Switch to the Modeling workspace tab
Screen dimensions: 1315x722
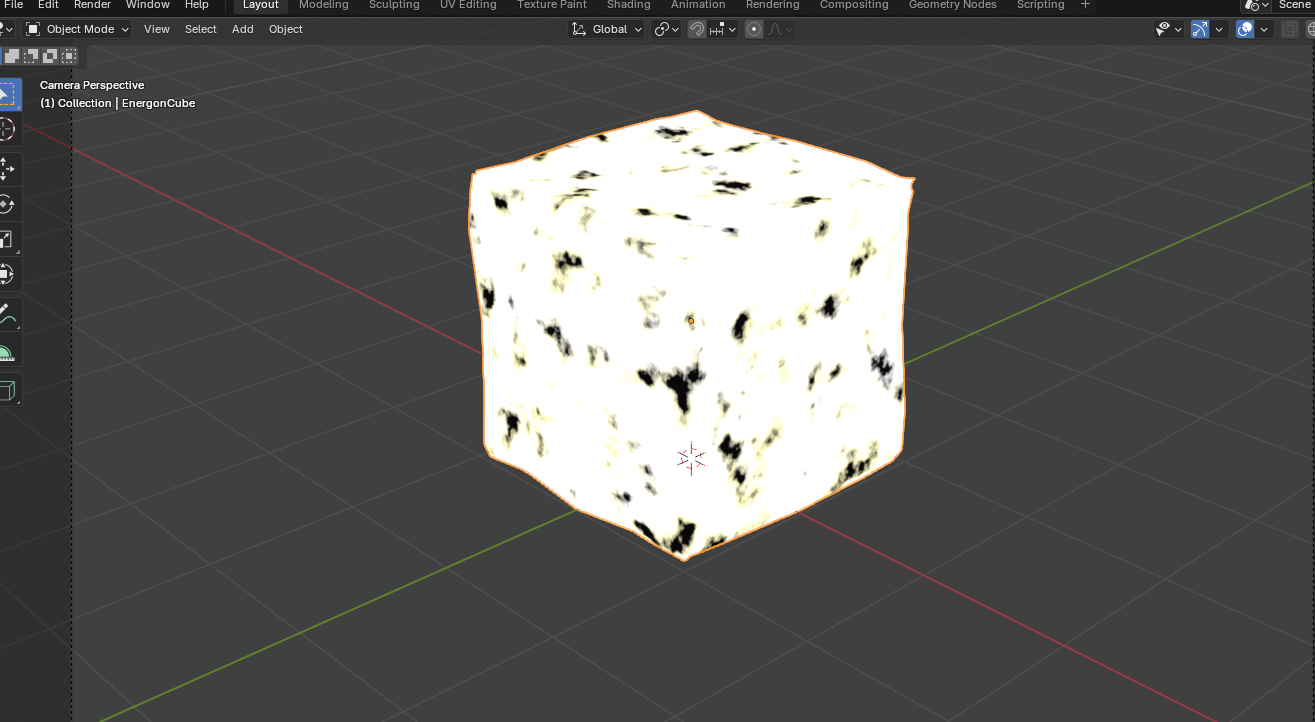(324, 5)
